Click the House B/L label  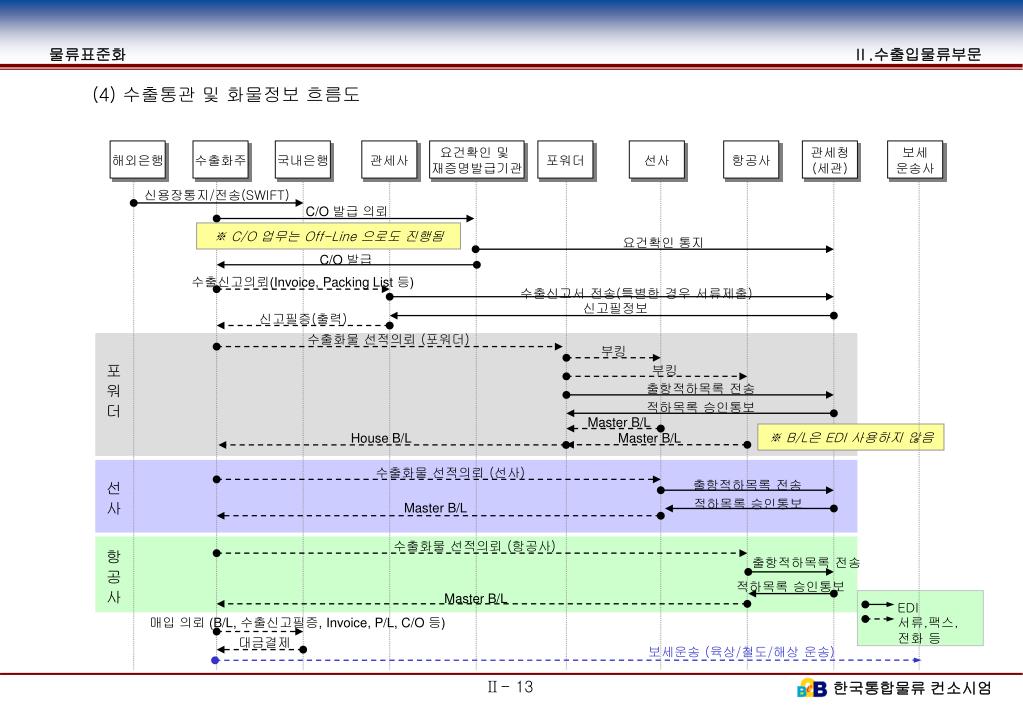pos(381,438)
